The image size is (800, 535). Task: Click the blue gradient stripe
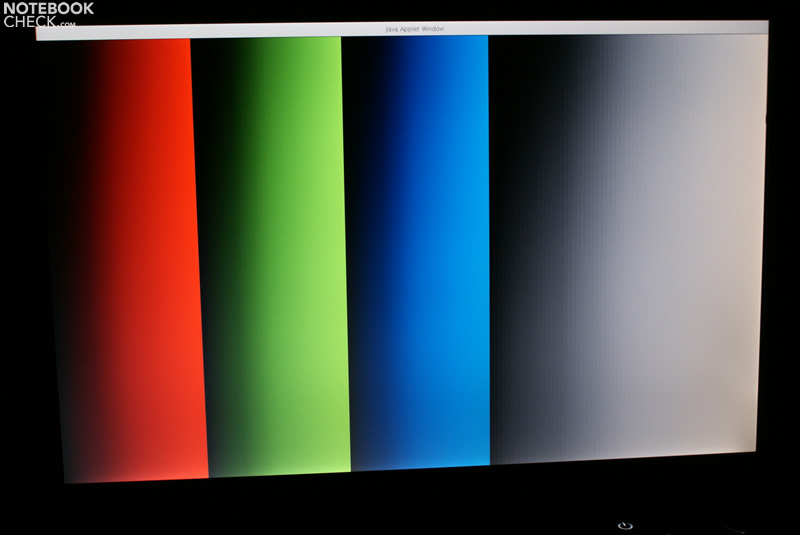click(416, 253)
